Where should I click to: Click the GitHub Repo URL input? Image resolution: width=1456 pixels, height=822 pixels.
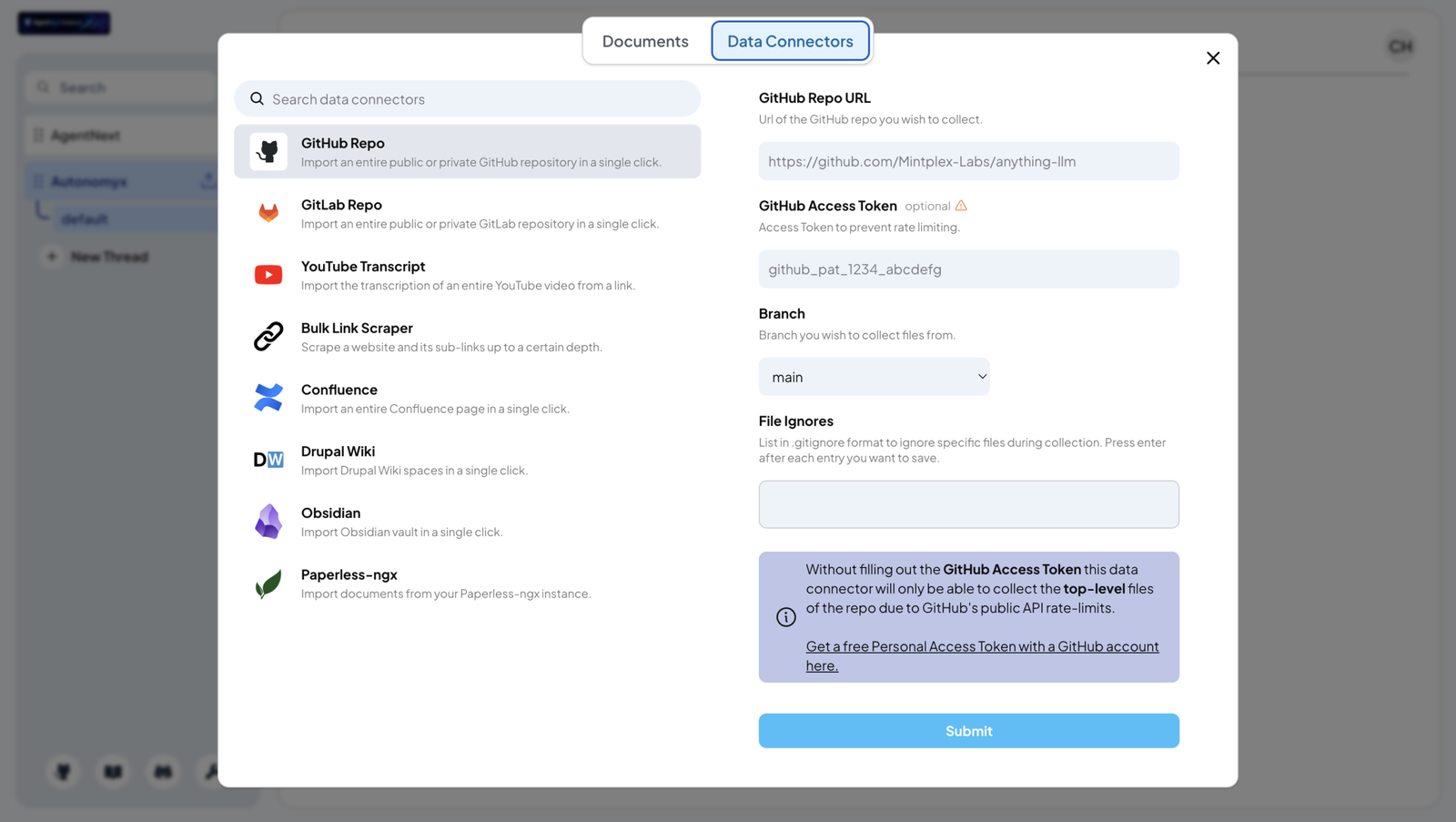coord(967,160)
